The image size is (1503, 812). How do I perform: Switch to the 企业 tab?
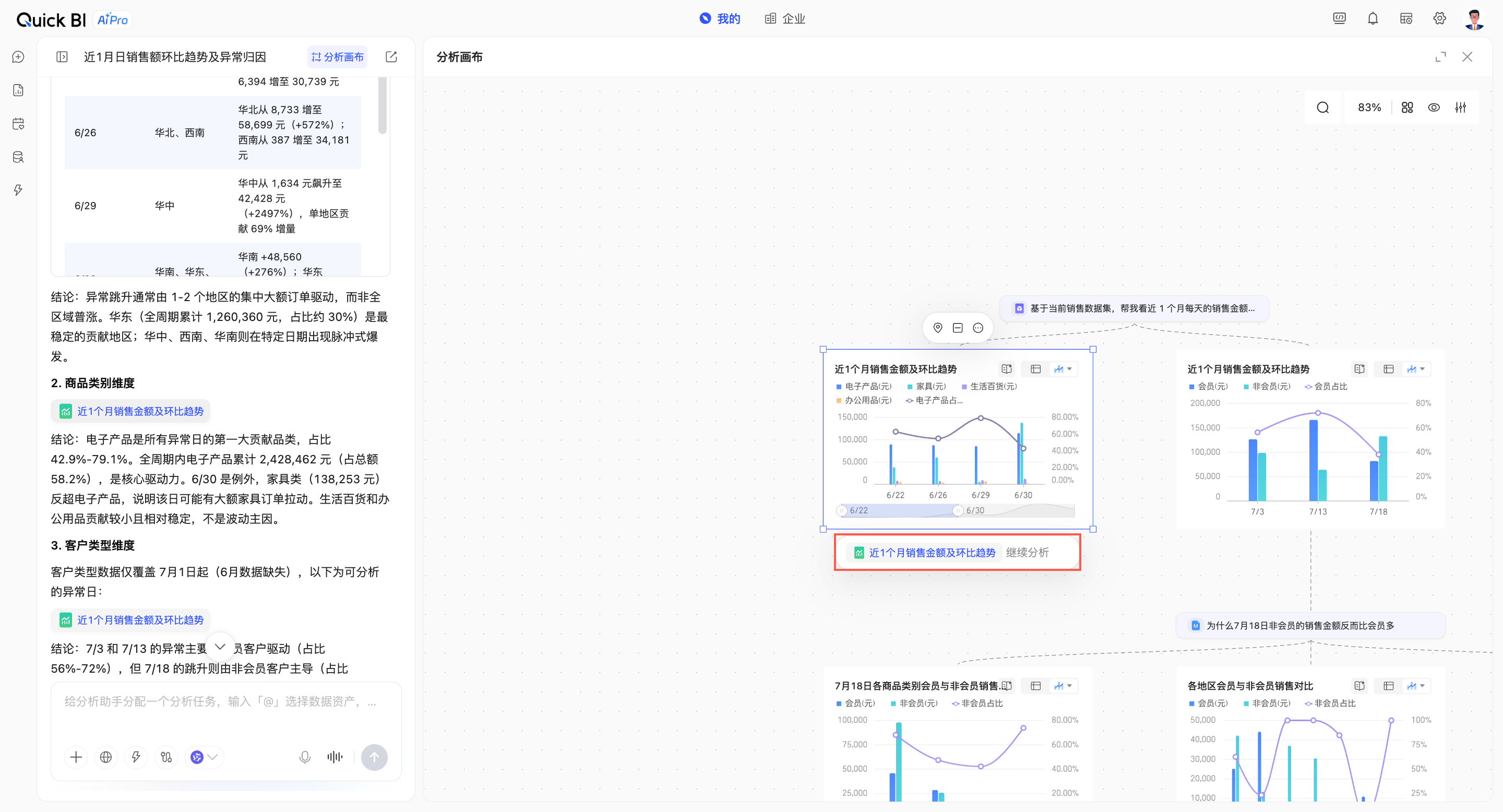(785, 19)
